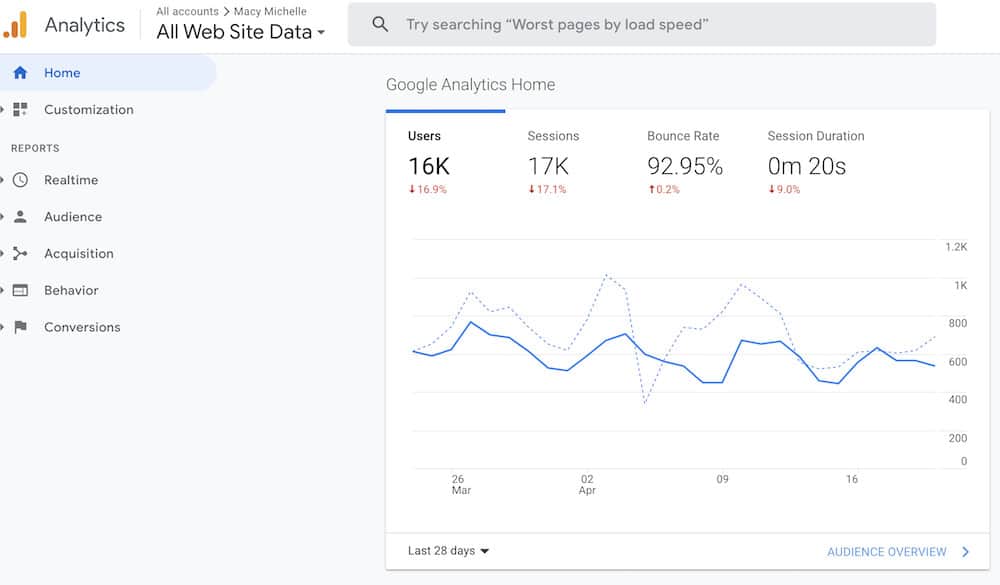Click the Behavior window icon
This screenshot has height=585, width=1000.
(x=20, y=290)
